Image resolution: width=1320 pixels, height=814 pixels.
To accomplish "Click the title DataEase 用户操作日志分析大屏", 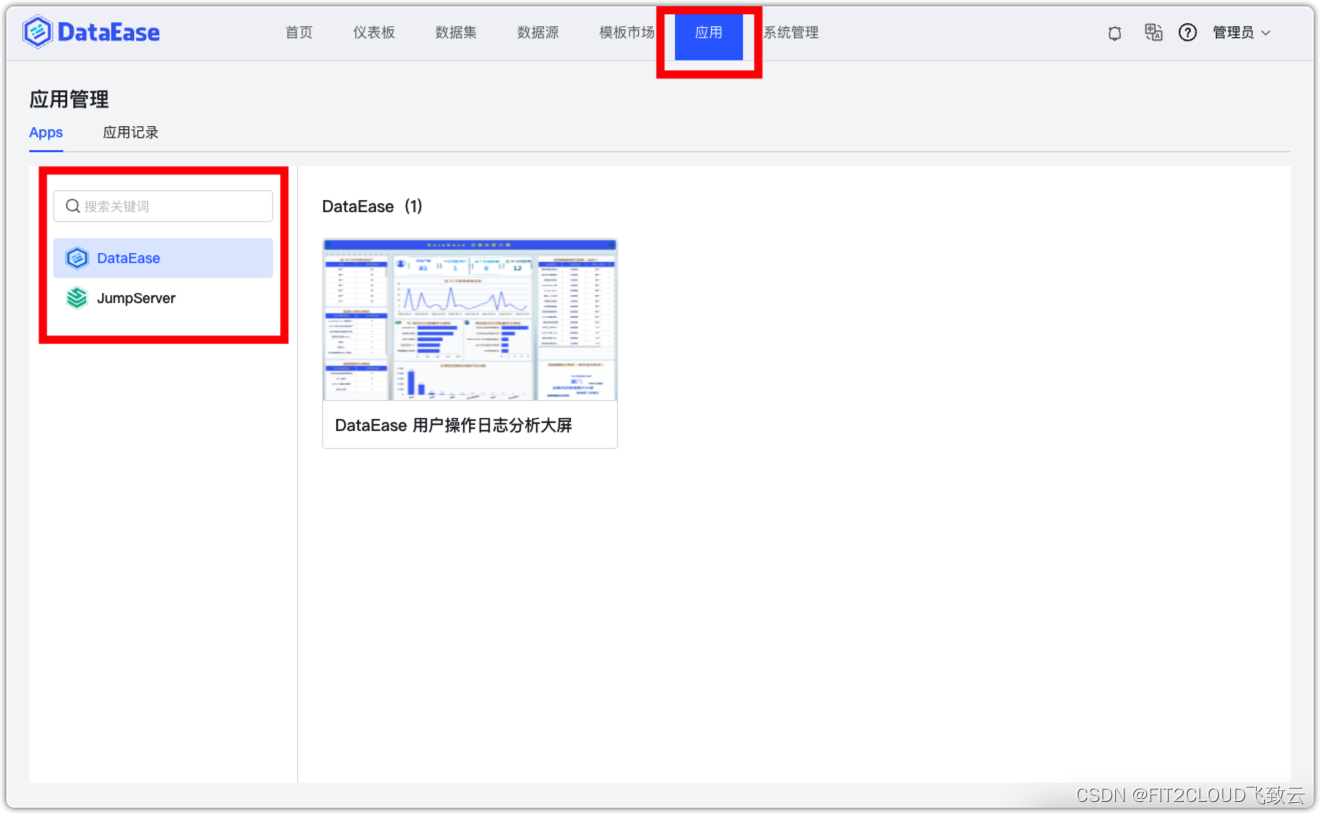I will coord(454,425).
